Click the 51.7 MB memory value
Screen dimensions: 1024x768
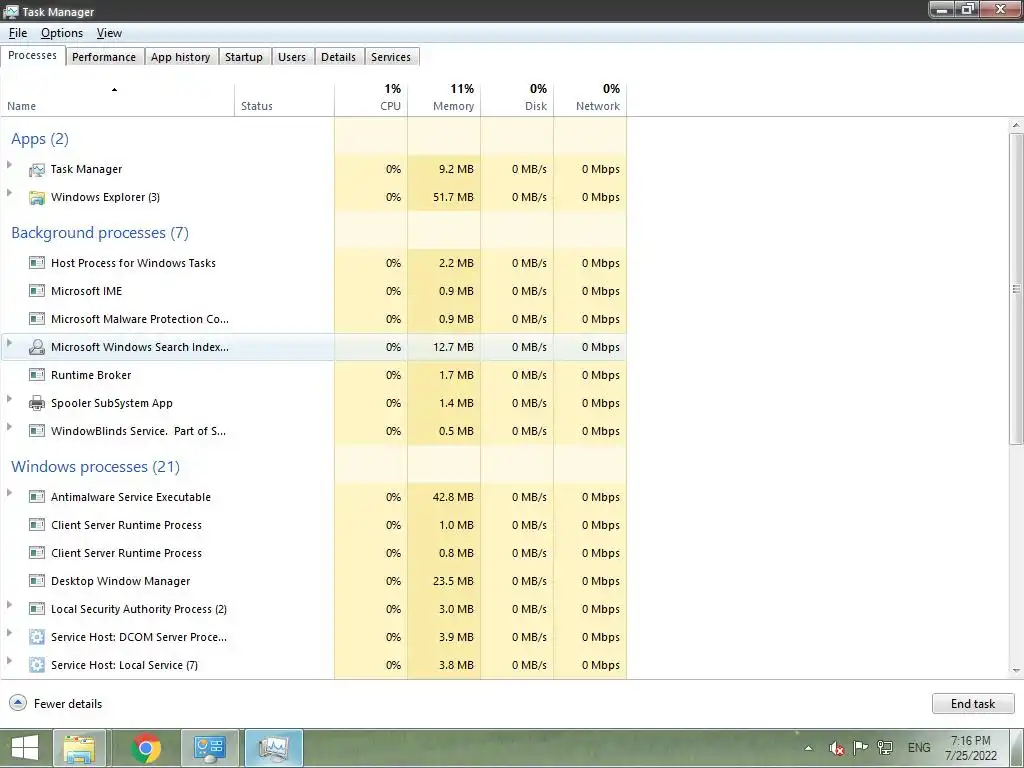click(x=453, y=197)
